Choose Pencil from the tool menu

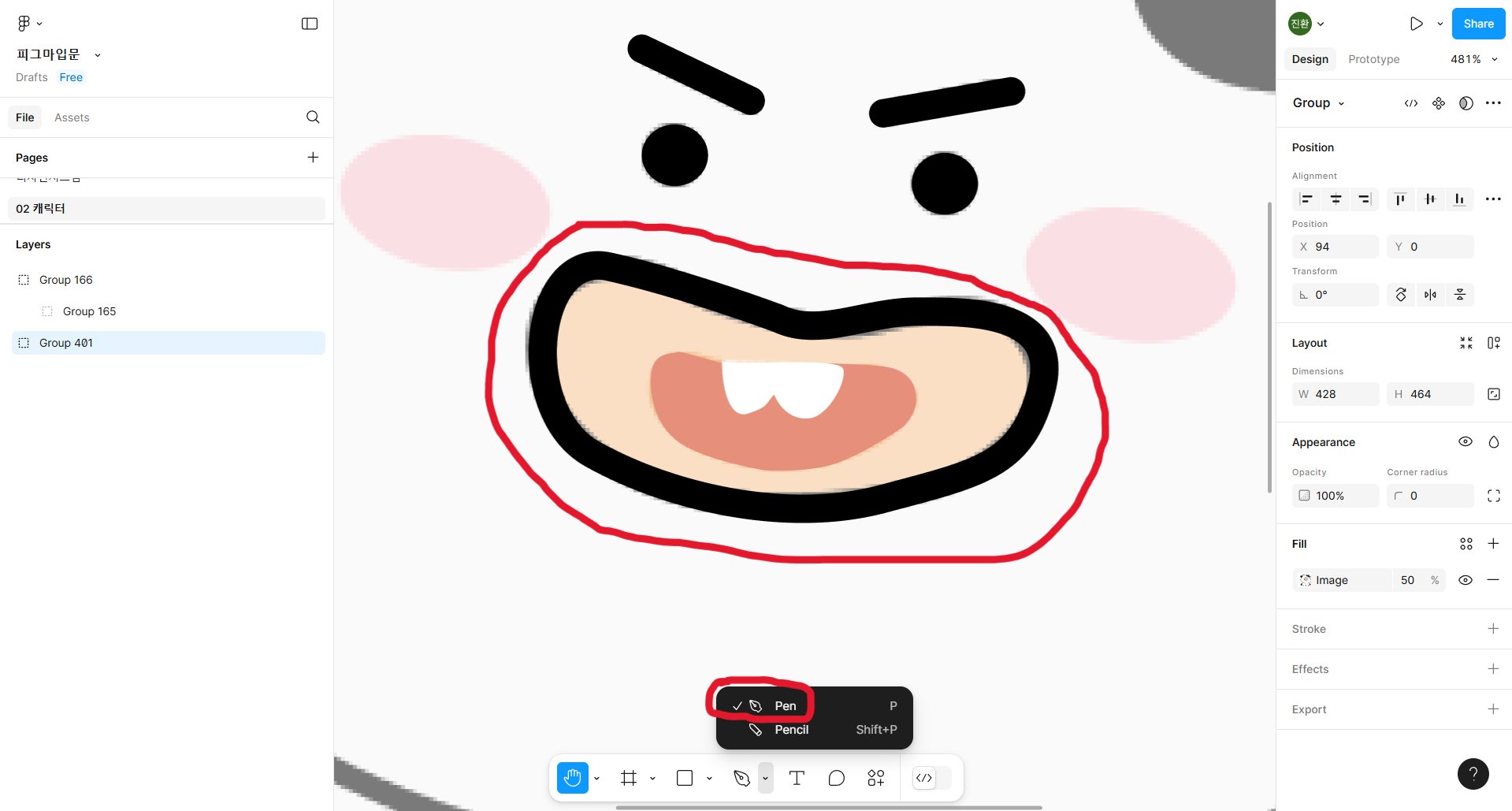tap(791, 730)
